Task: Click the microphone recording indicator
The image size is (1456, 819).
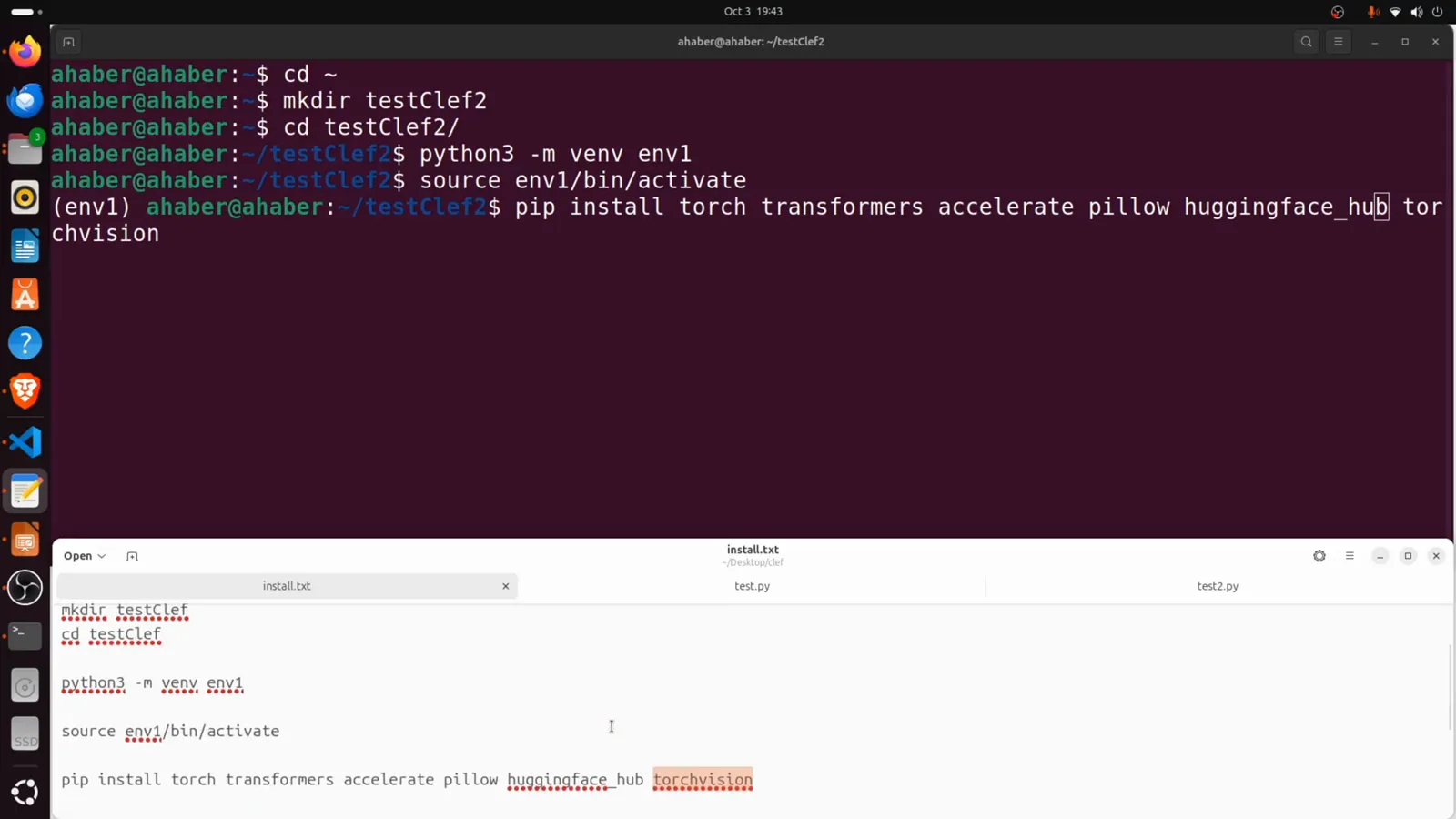Action: click(1372, 12)
